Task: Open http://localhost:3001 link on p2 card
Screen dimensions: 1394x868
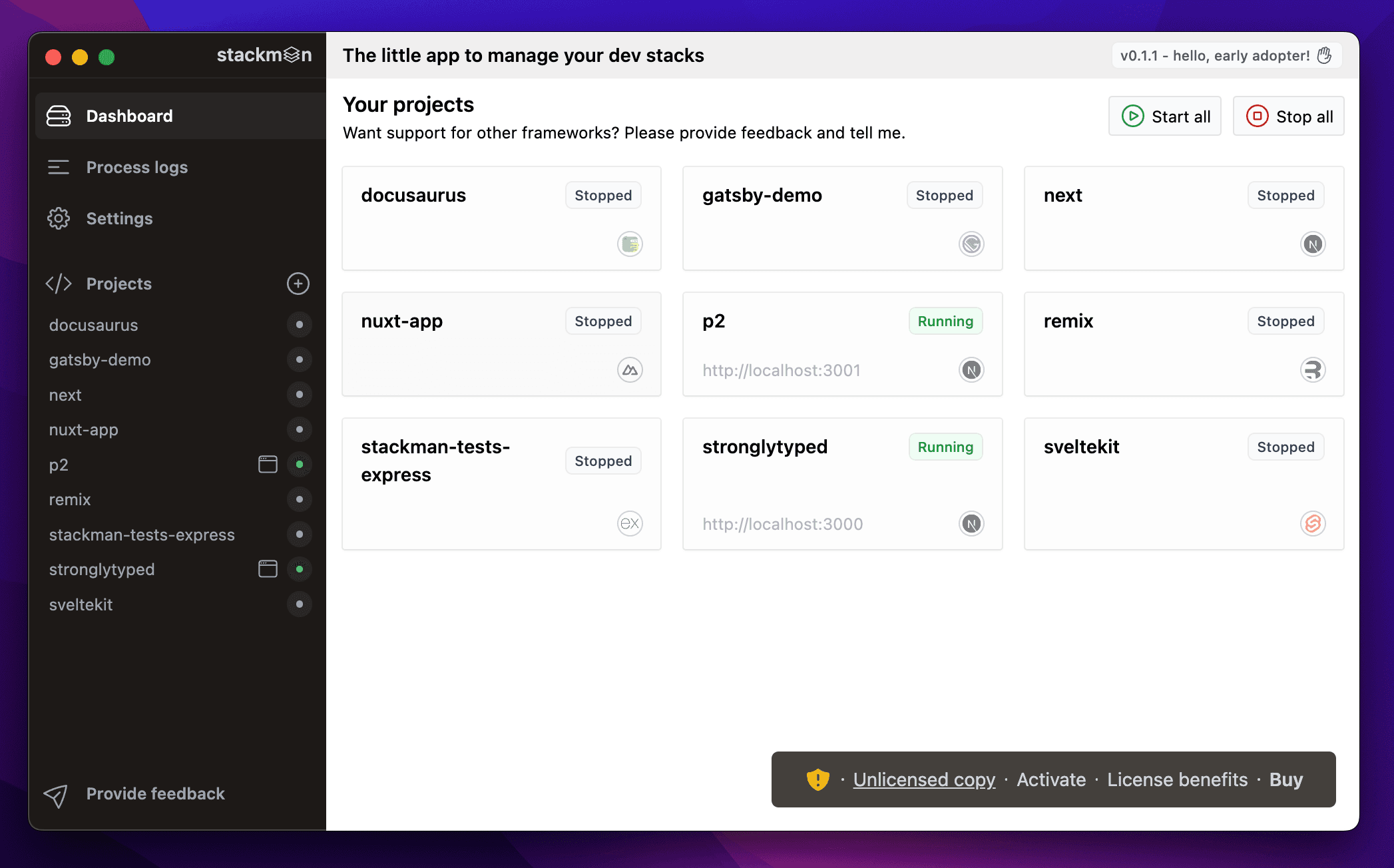Action: [782, 370]
